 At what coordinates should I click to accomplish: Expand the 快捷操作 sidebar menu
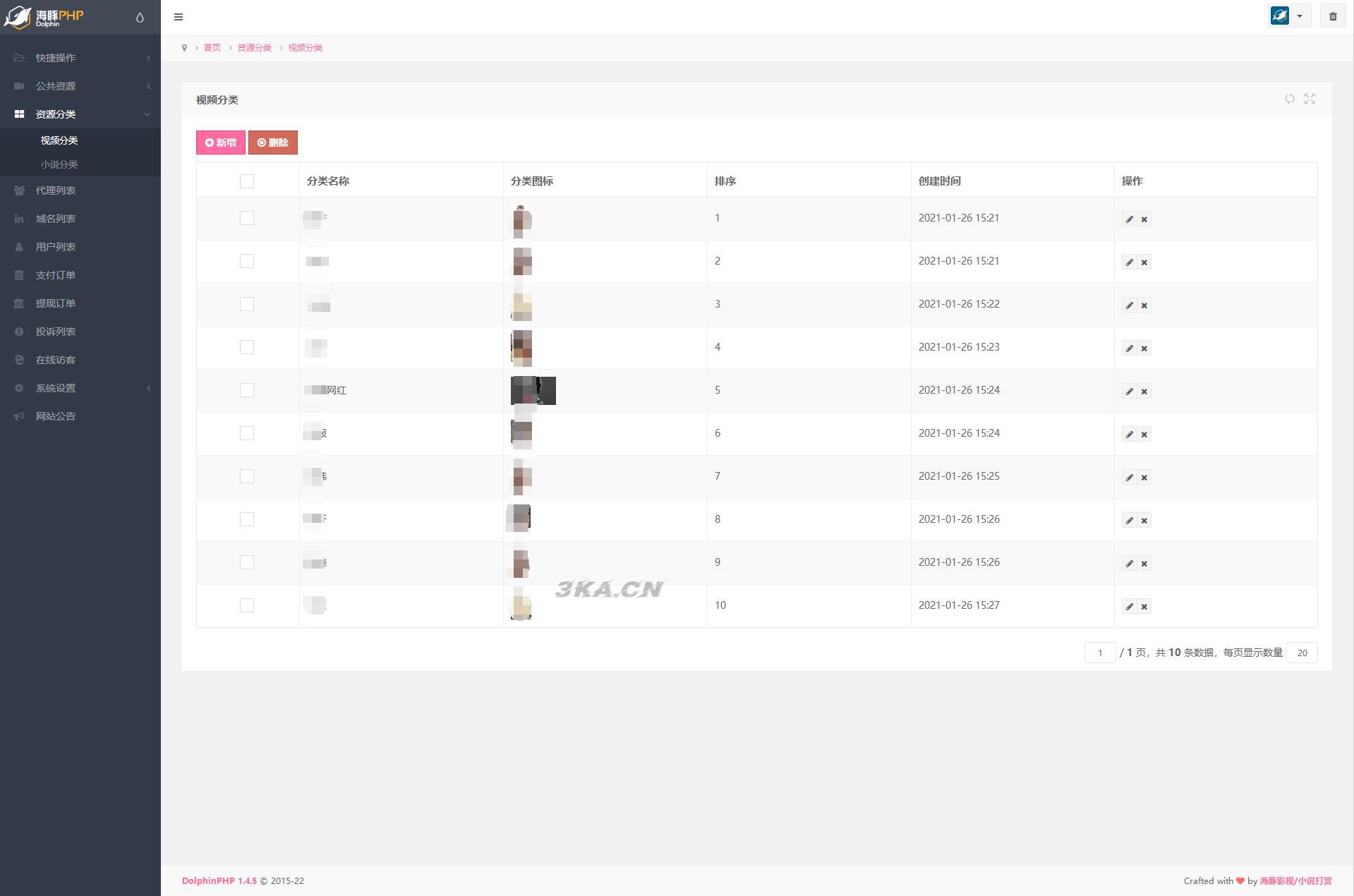coord(80,58)
